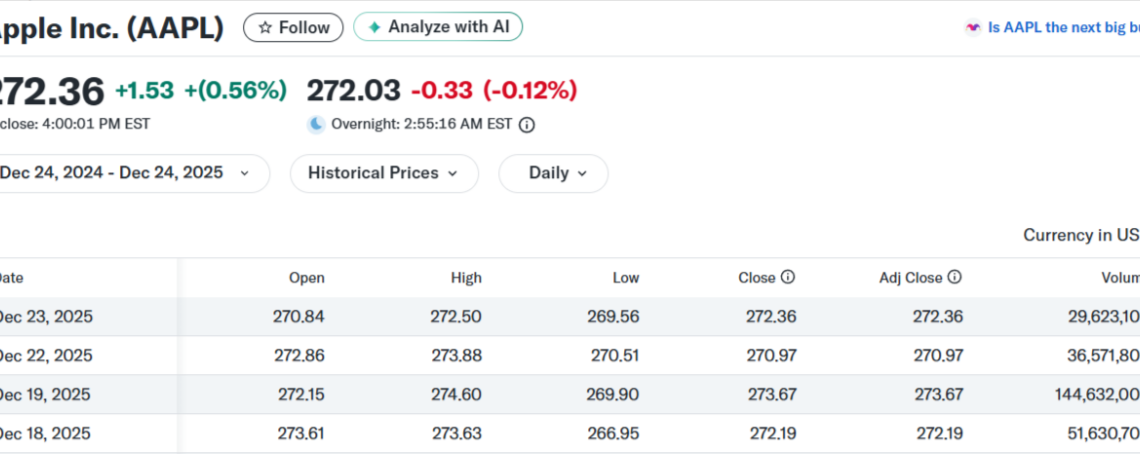Click the green percentage +(0.56%)
This screenshot has height=454, width=1140.
(236, 90)
